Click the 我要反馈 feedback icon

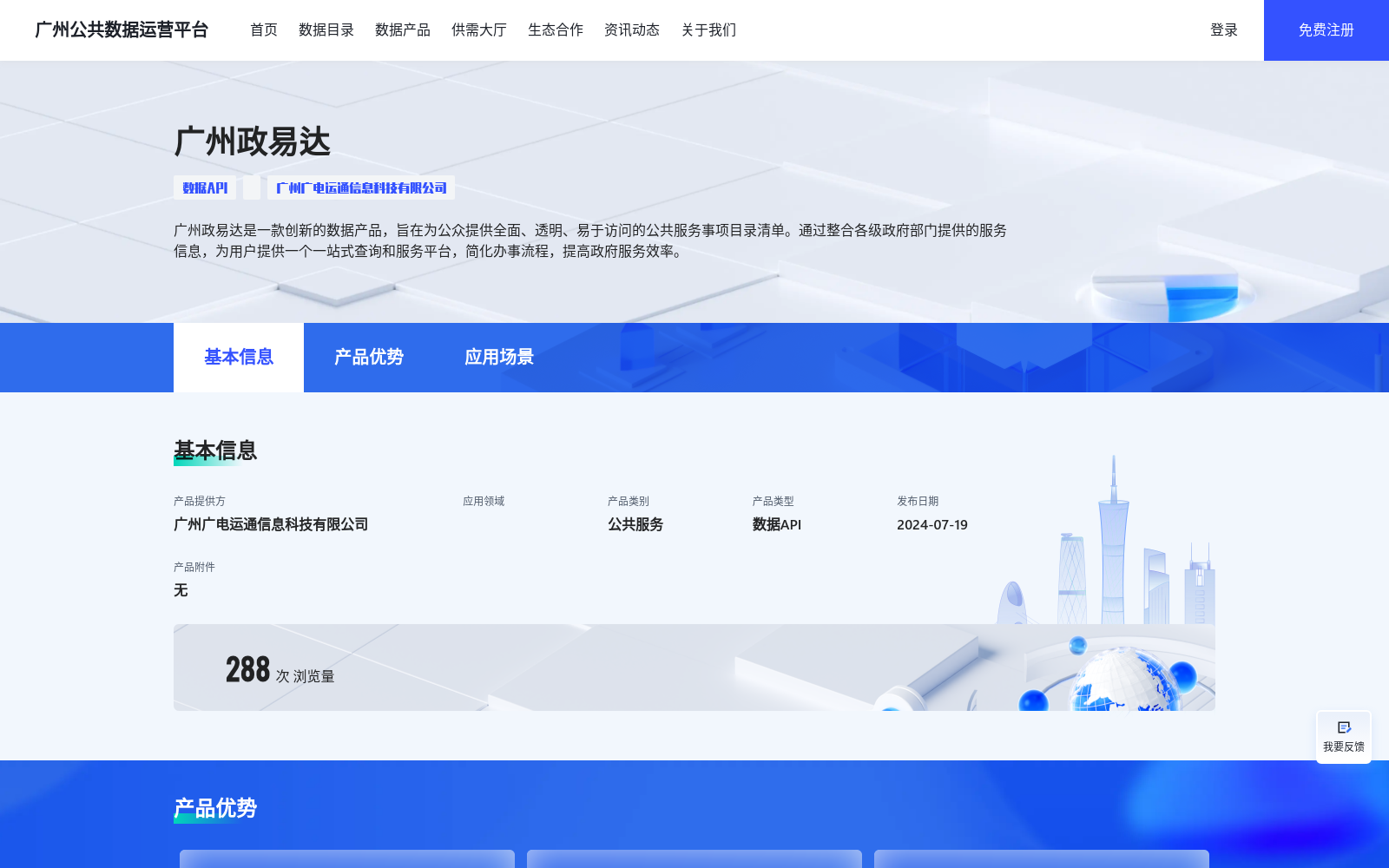(1344, 727)
